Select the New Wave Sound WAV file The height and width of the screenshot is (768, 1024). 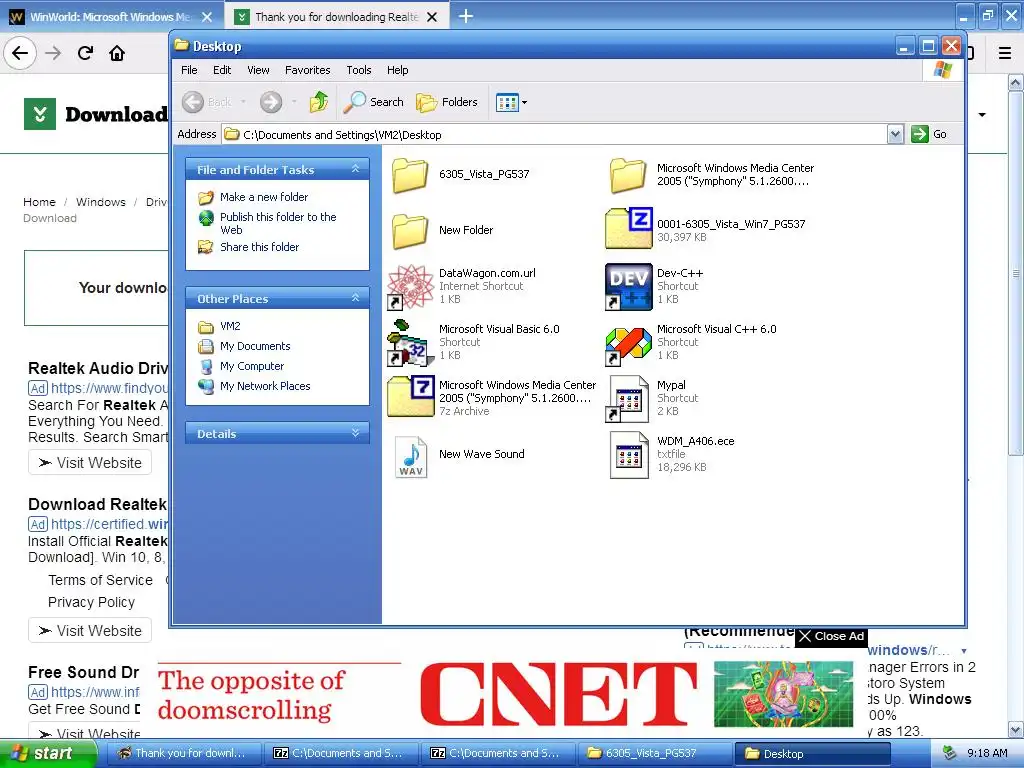pos(411,456)
